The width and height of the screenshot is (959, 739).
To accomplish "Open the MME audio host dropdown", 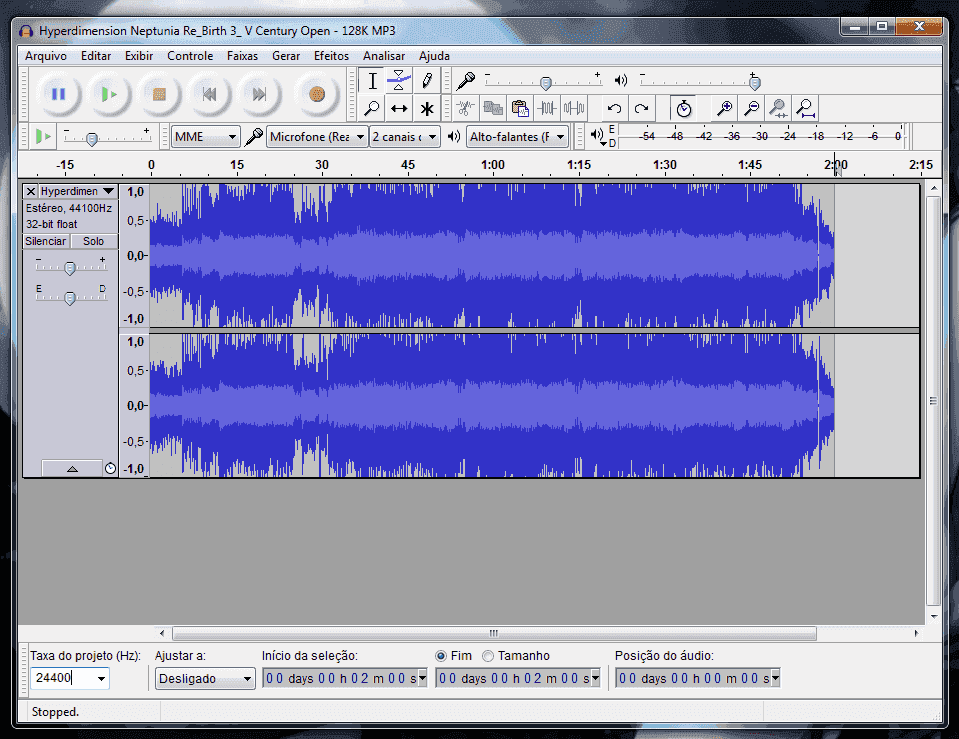I will (x=205, y=136).
